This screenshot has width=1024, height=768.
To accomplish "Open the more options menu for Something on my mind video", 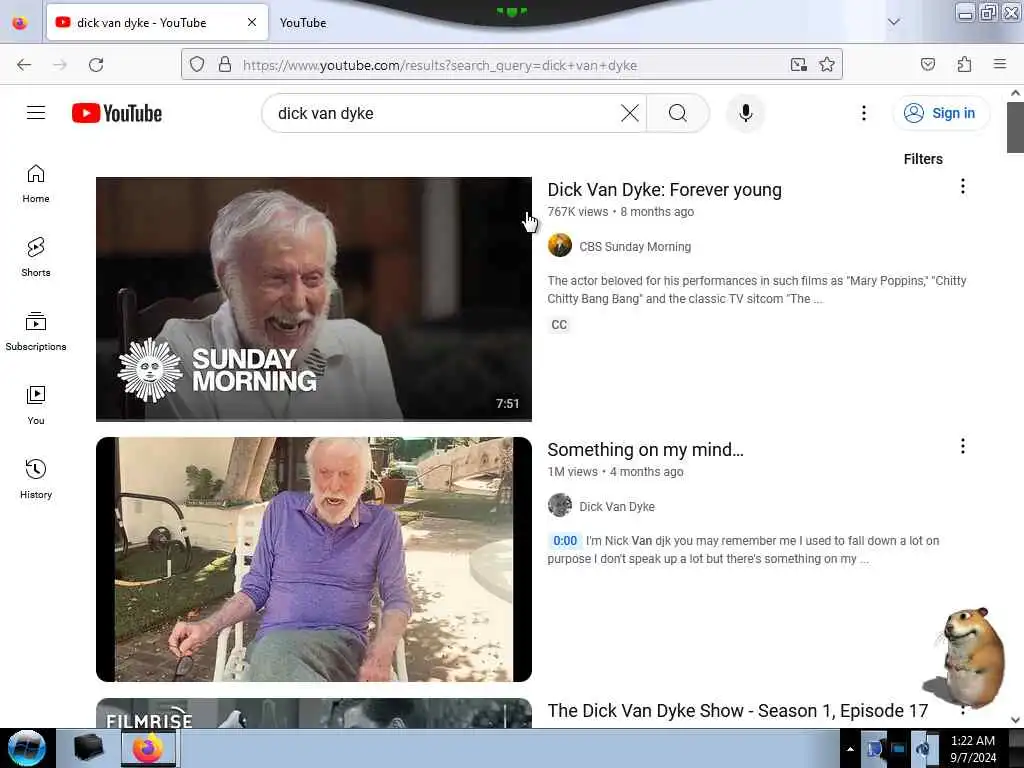I will coord(962,447).
